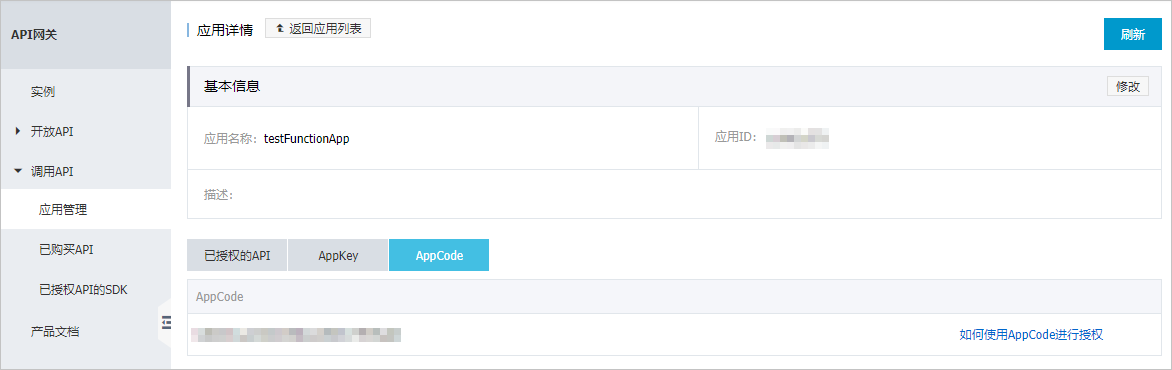The width and height of the screenshot is (1172, 370).
Task: Switch to the 已授权的API tab
Action: pyautogui.click(x=237, y=255)
